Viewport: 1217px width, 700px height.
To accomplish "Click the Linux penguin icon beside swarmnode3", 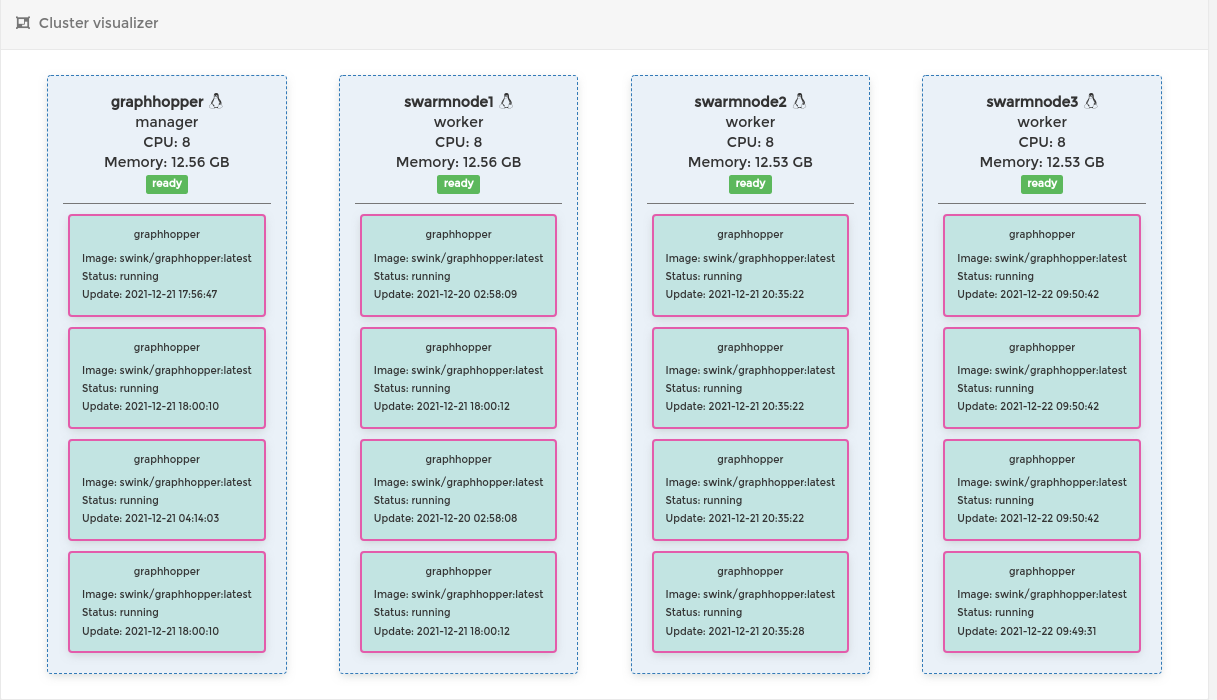I will tap(1091, 101).
